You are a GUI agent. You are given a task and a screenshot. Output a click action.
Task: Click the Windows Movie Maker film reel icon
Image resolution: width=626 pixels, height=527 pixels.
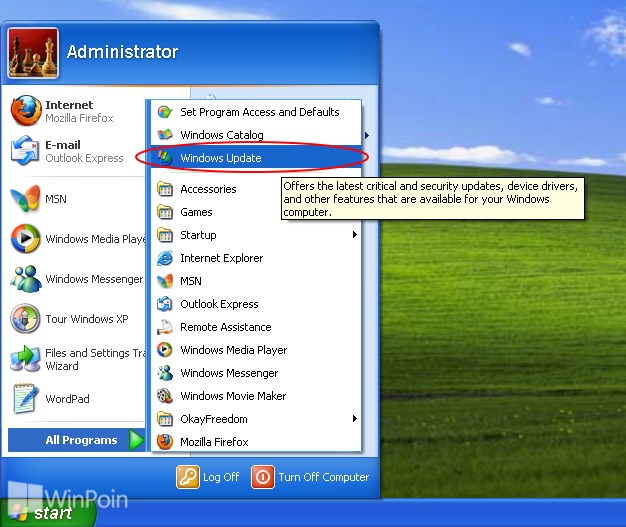click(165, 396)
